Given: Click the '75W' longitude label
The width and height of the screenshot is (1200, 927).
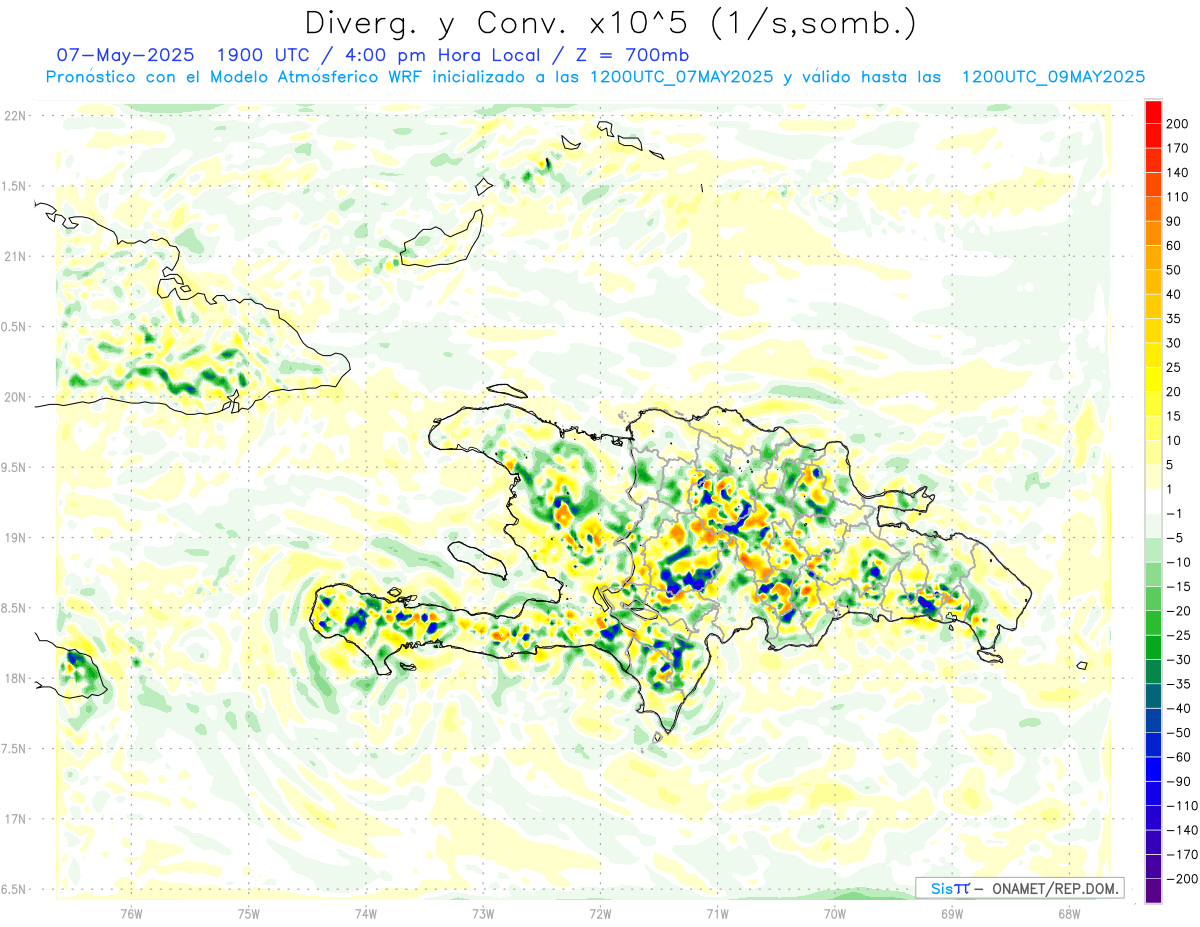Looking at the screenshot, I should [x=249, y=914].
